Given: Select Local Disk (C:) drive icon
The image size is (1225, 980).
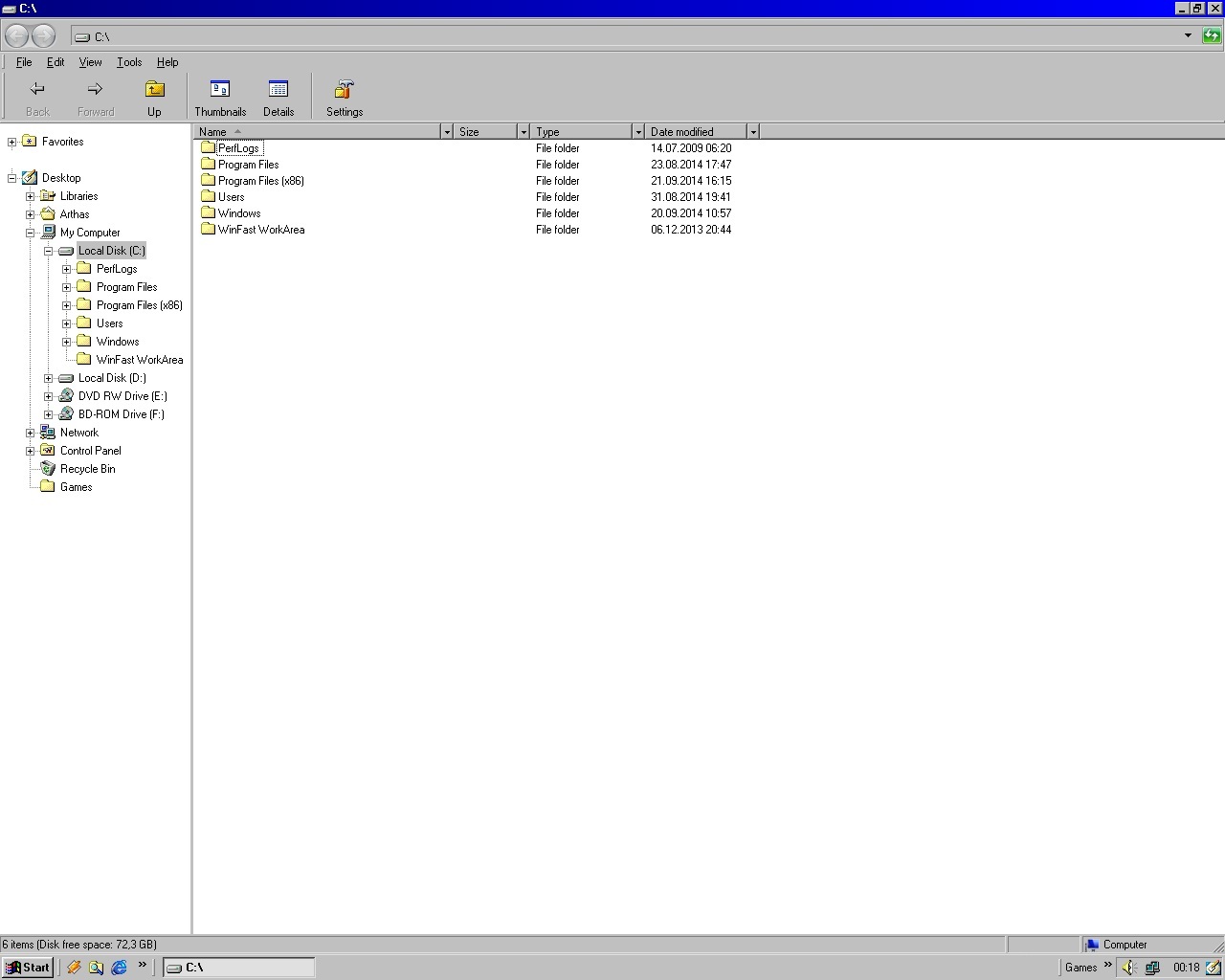Looking at the screenshot, I should [x=66, y=251].
